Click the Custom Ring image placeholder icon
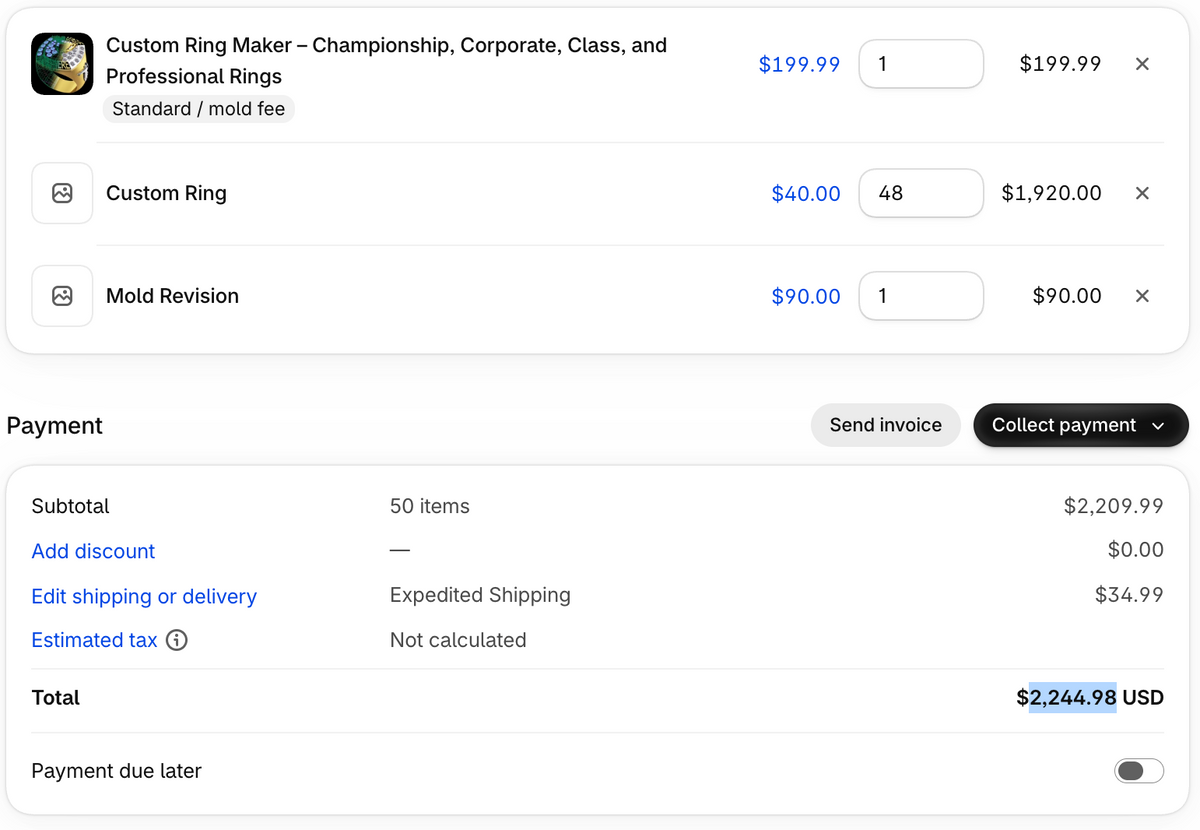 (x=62, y=193)
